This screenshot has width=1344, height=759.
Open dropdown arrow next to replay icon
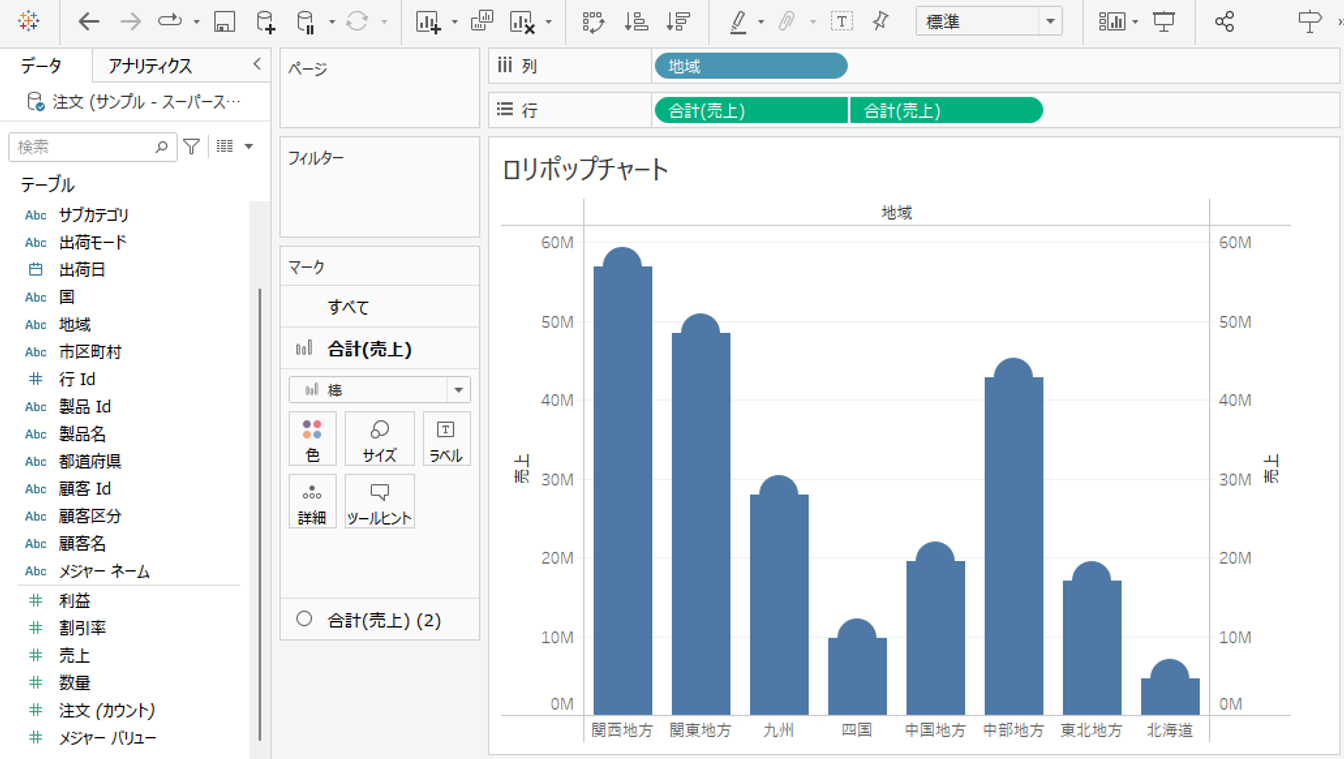pos(196,22)
